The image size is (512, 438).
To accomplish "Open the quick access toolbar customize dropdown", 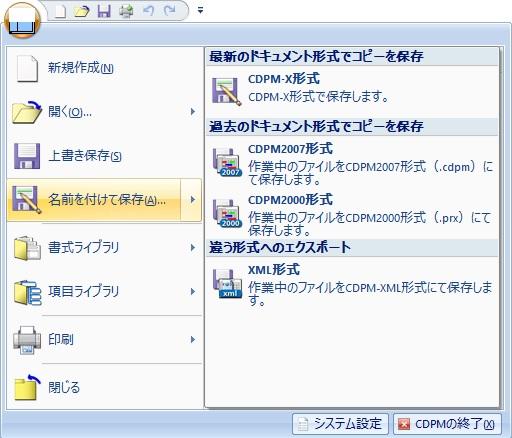I will pyautogui.click(x=200, y=10).
